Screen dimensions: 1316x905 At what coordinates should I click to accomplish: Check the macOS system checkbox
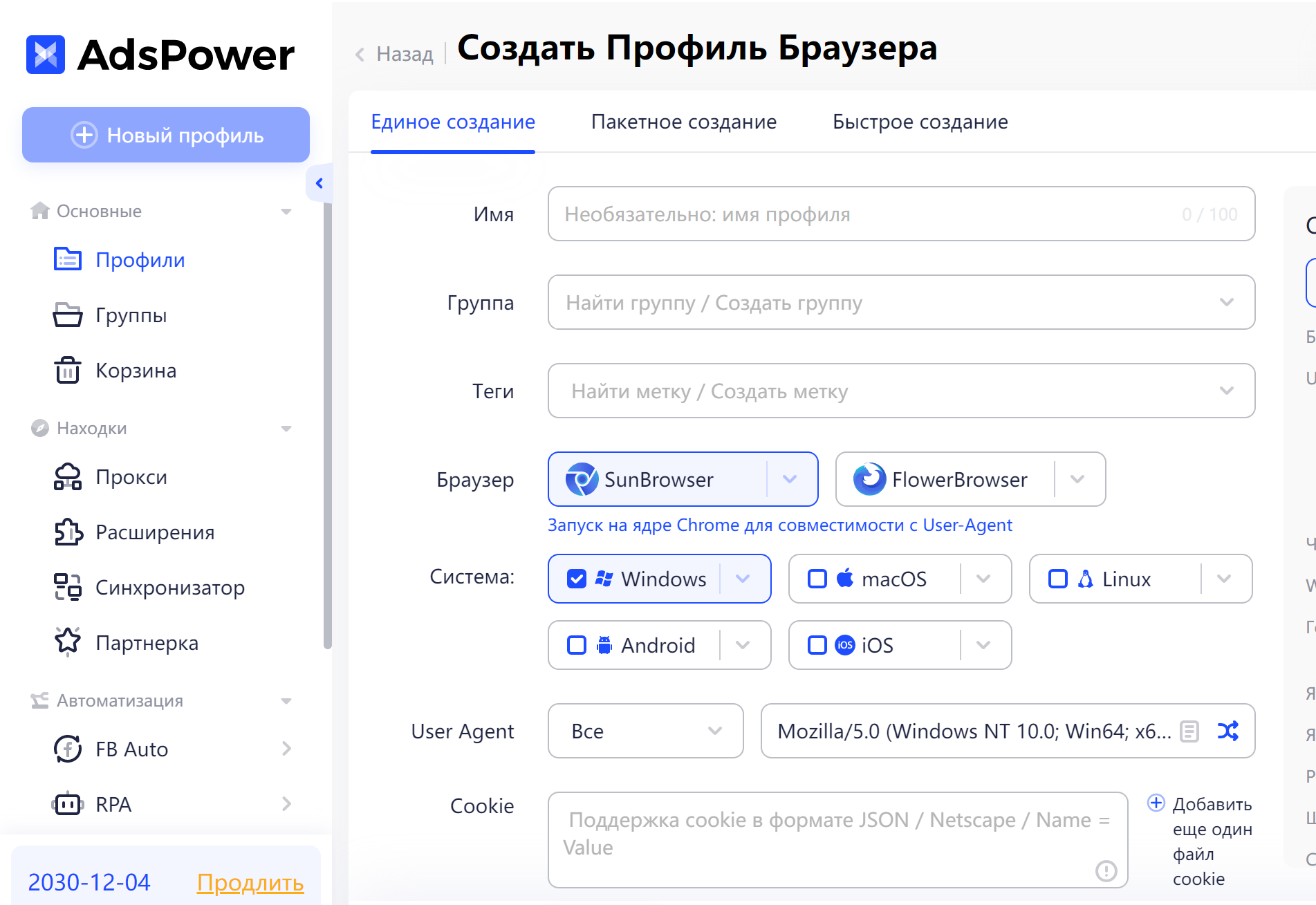[x=817, y=579]
